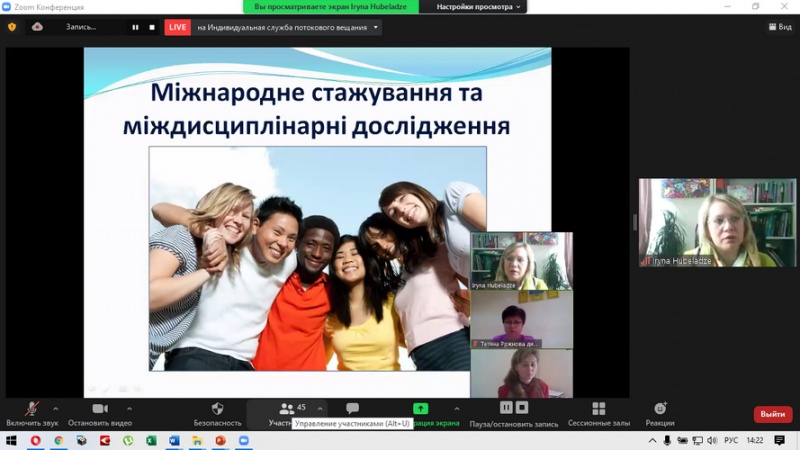This screenshot has width=800, height=450.
Task: Open participants panel icon showing 45
Action: coord(289,408)
